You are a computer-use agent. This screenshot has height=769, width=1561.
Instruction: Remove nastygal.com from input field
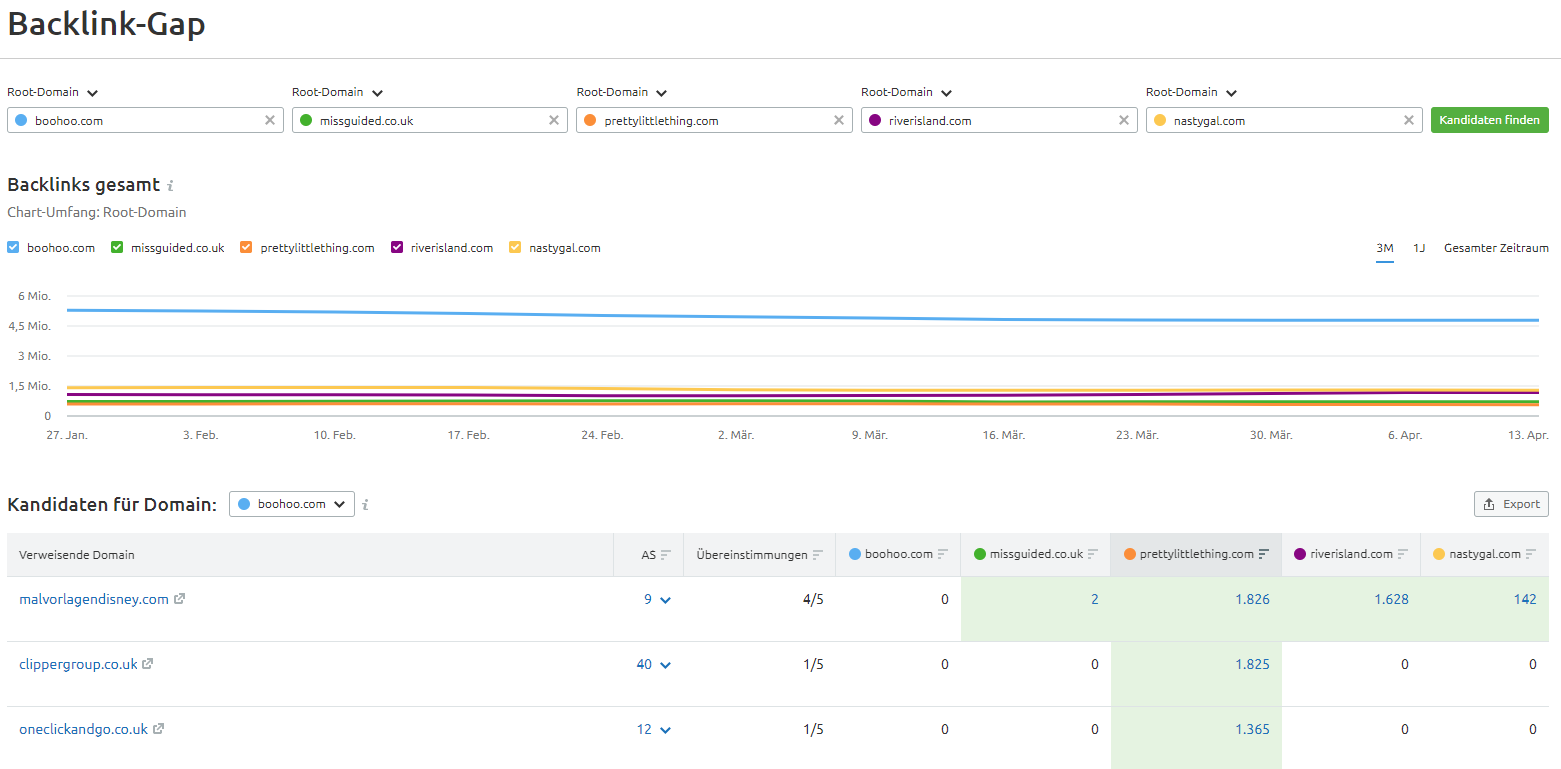coord(1409,120)
